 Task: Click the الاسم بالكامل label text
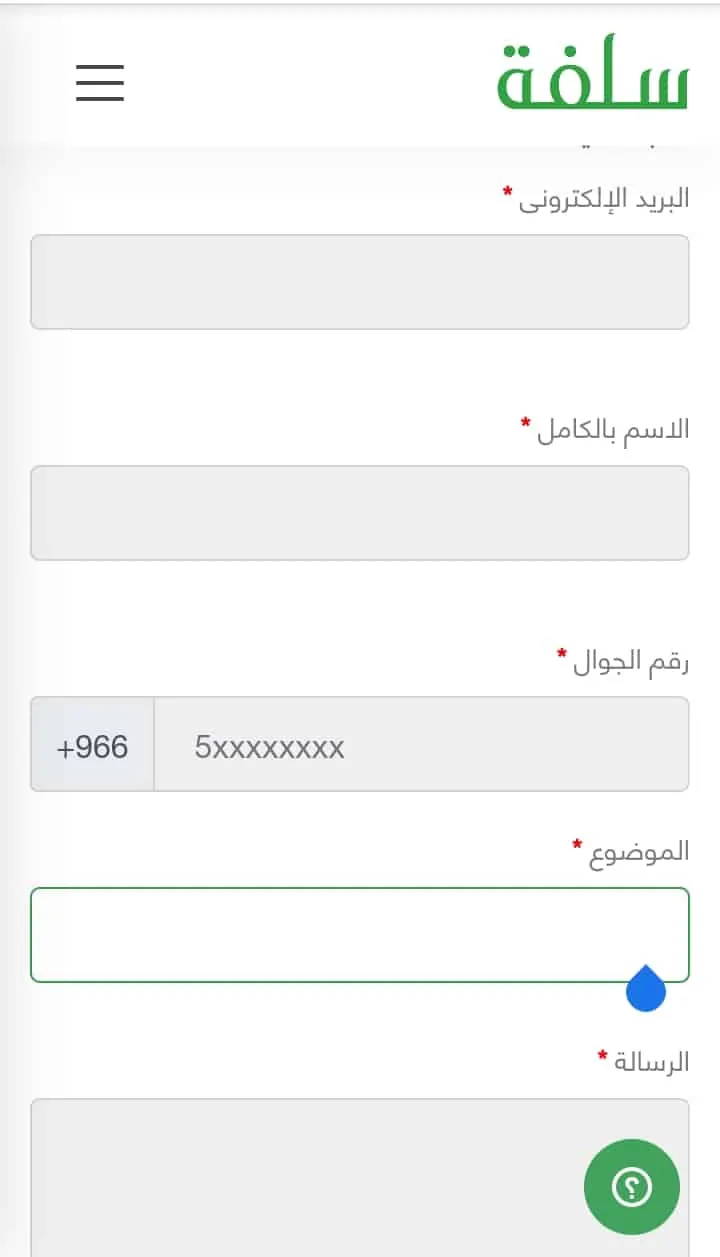point(613,430)
